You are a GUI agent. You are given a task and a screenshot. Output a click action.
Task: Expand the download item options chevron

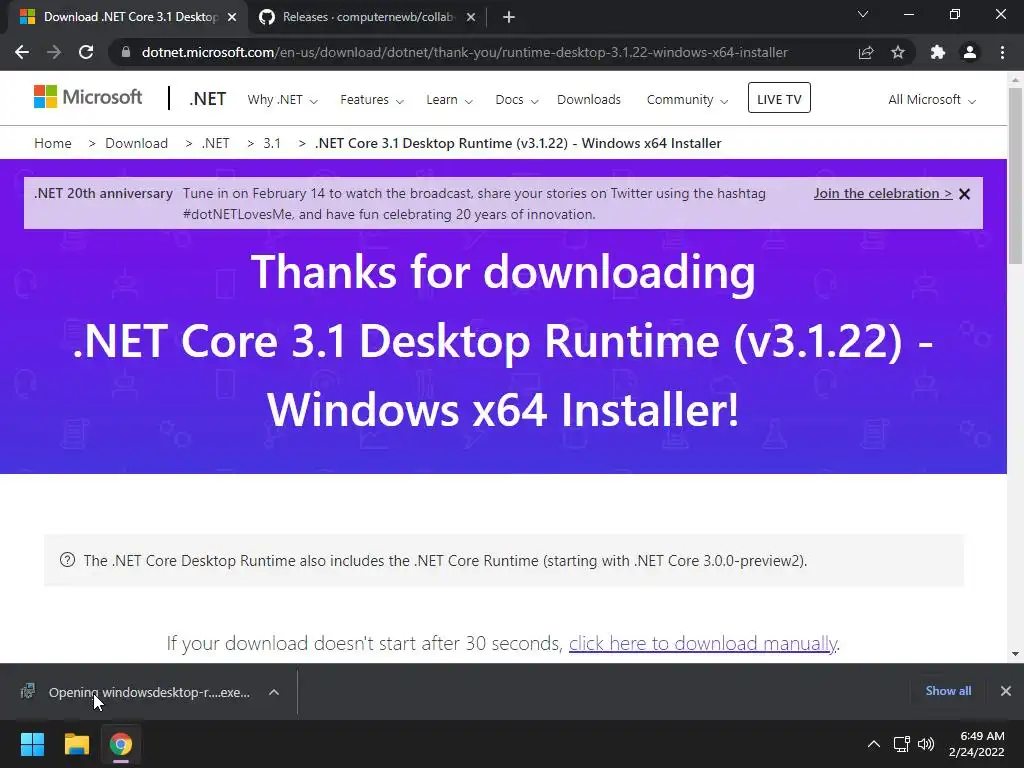[274, 692]
